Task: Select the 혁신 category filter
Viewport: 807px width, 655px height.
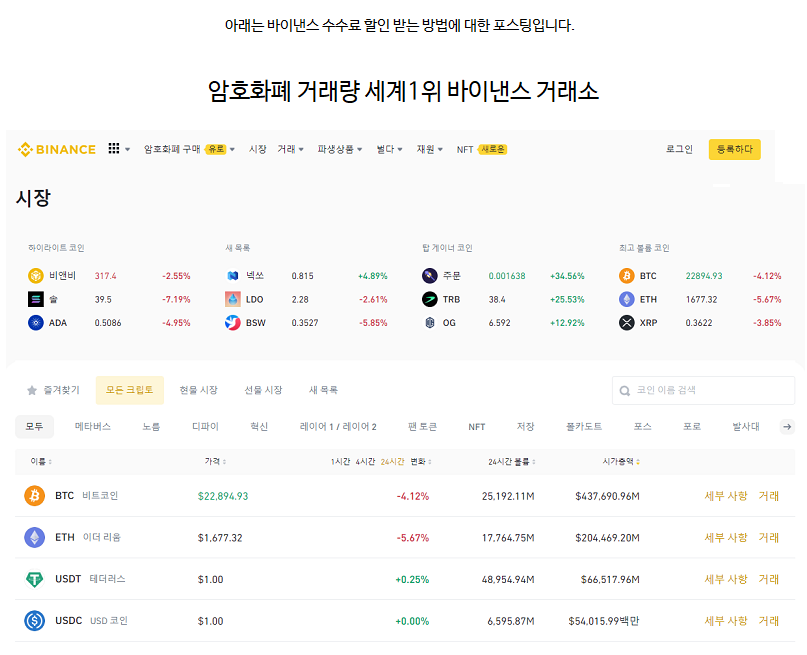Action: tap(259, 427)
